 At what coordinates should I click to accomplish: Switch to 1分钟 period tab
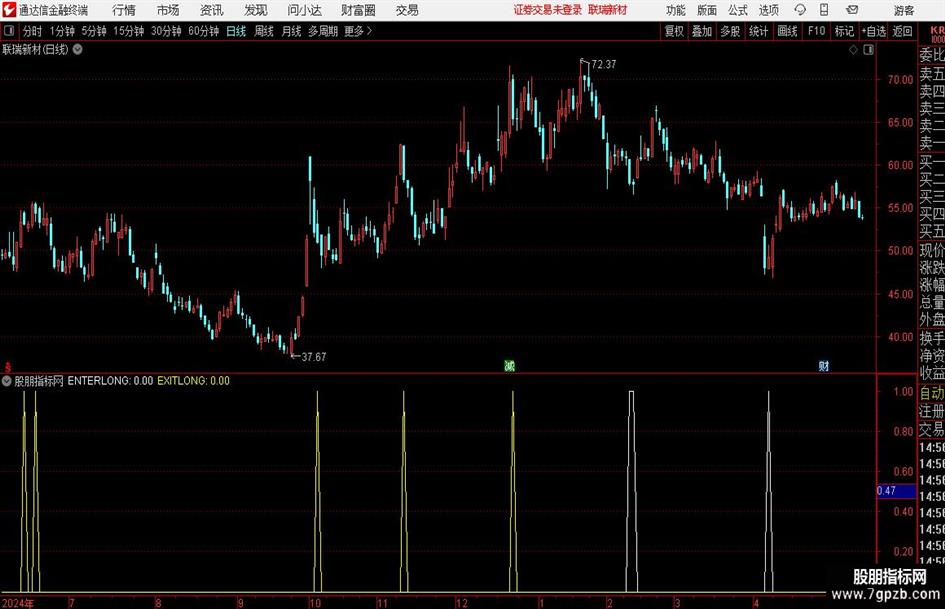point(62,31)
